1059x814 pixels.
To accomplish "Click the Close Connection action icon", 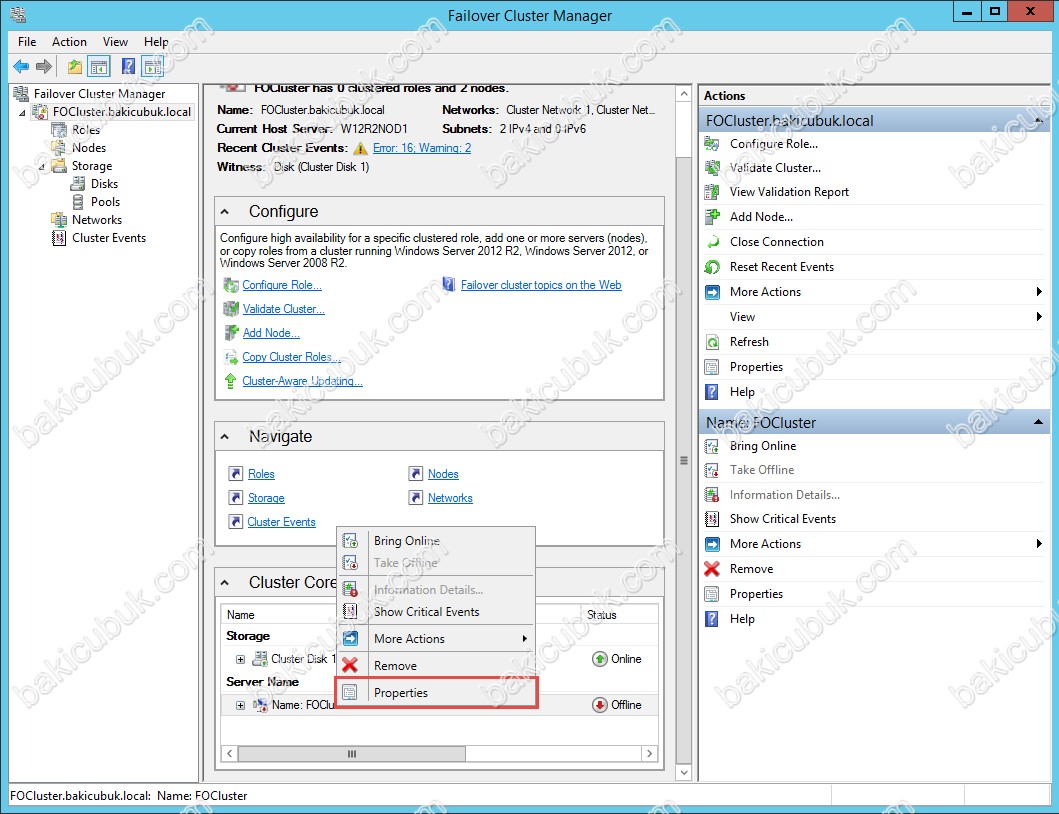I will pyautogui.click(x=712, y=242).
